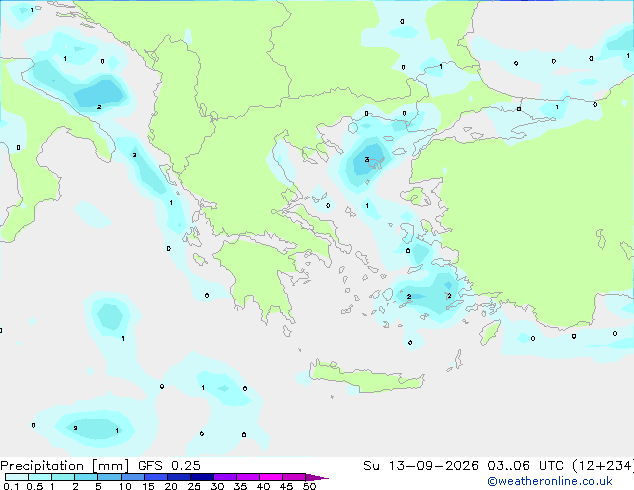The width and height of the screenshot is (634, 490).
Task: Click the island of Crete on the map
Action: (x=366, y=377)
